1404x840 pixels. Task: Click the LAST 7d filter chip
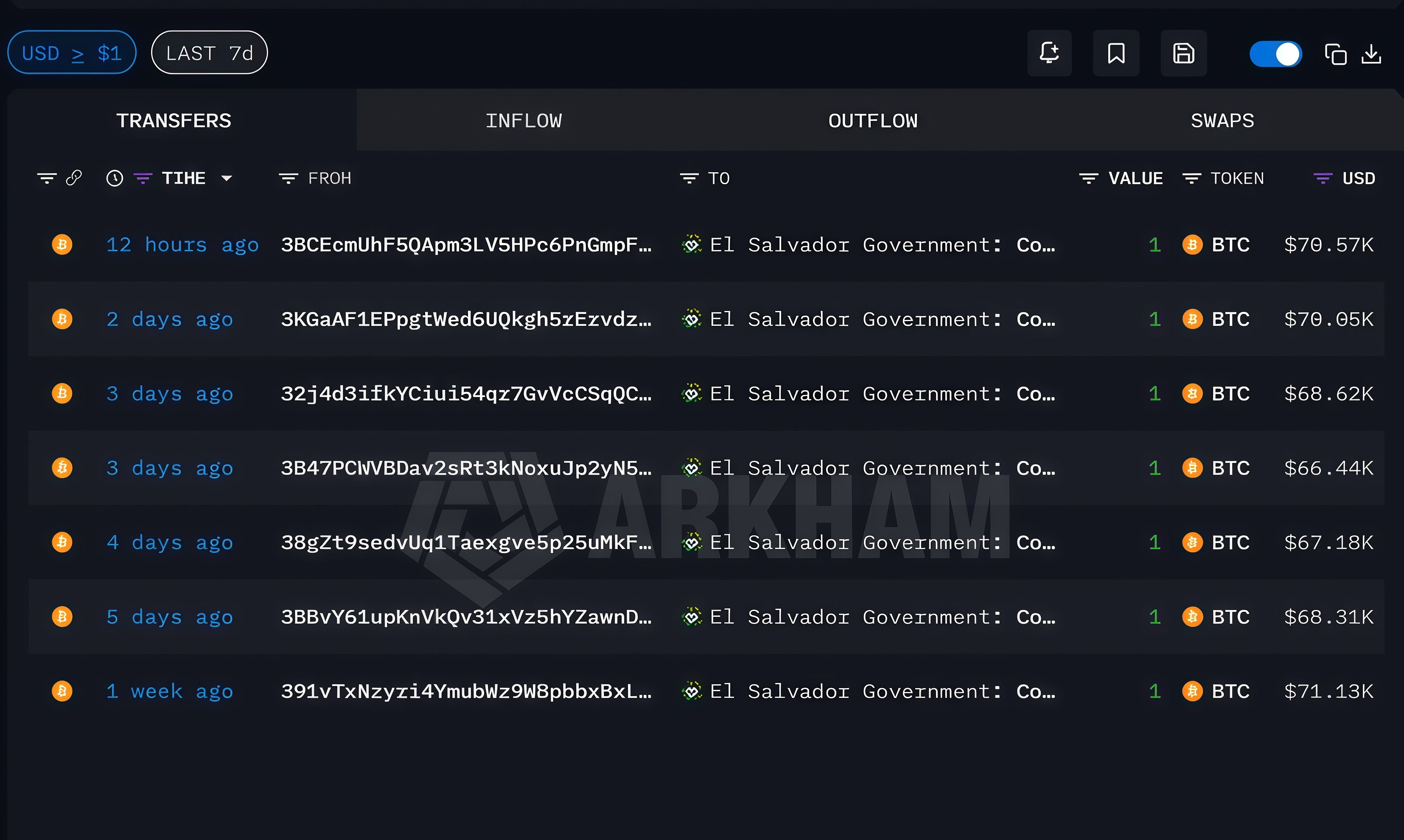click(x=210, y=53)
